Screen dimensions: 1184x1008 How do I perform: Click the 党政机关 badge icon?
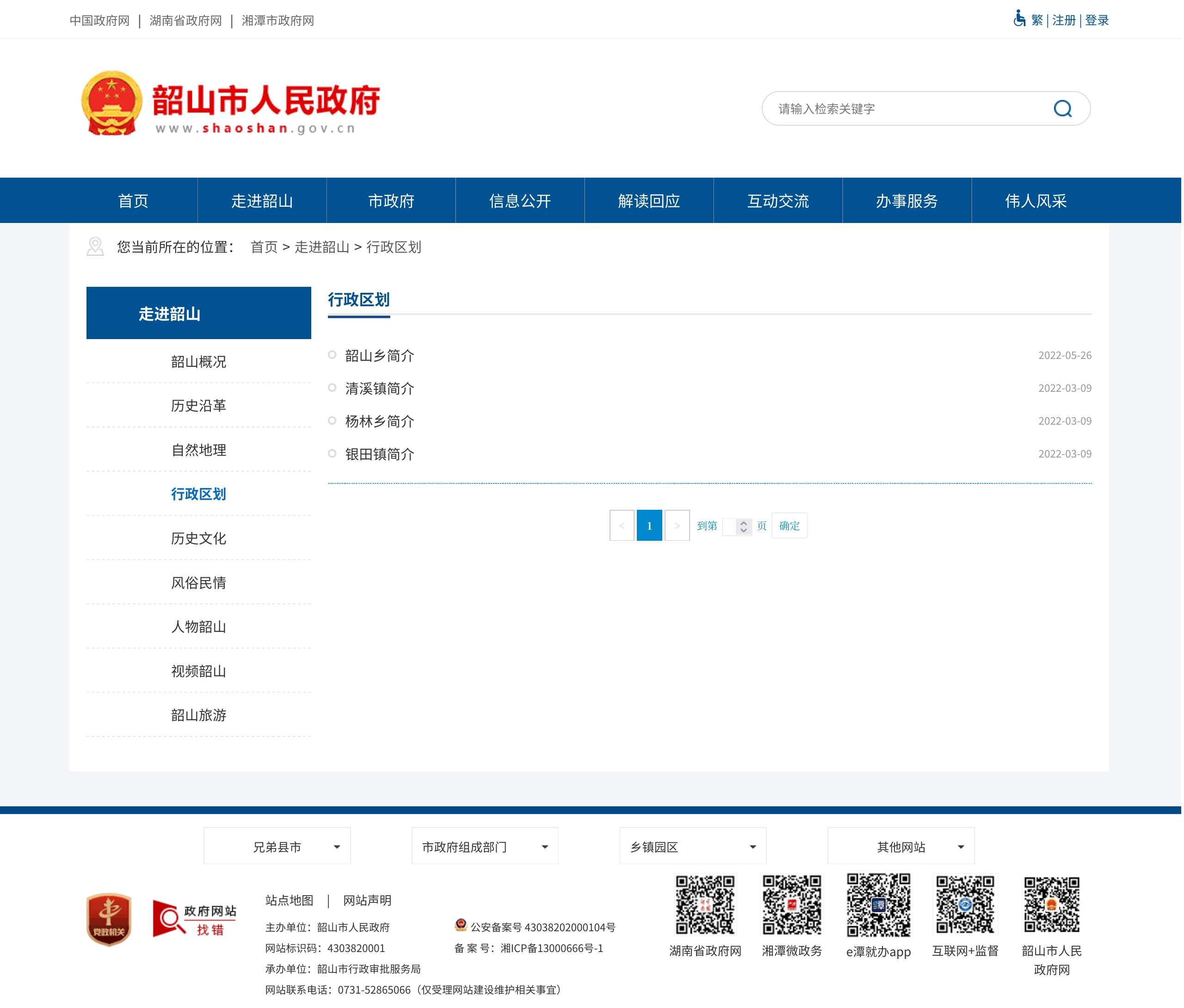[109, 919]
